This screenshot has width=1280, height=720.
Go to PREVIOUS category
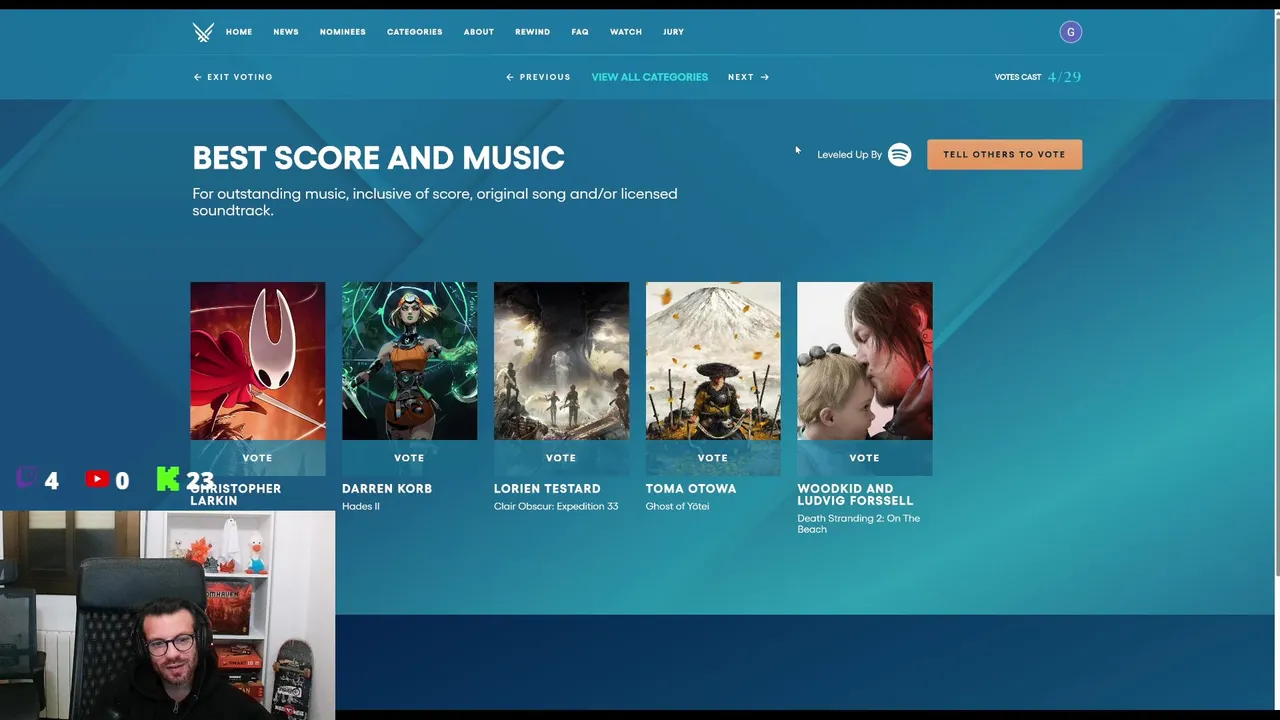pos(538,77)
